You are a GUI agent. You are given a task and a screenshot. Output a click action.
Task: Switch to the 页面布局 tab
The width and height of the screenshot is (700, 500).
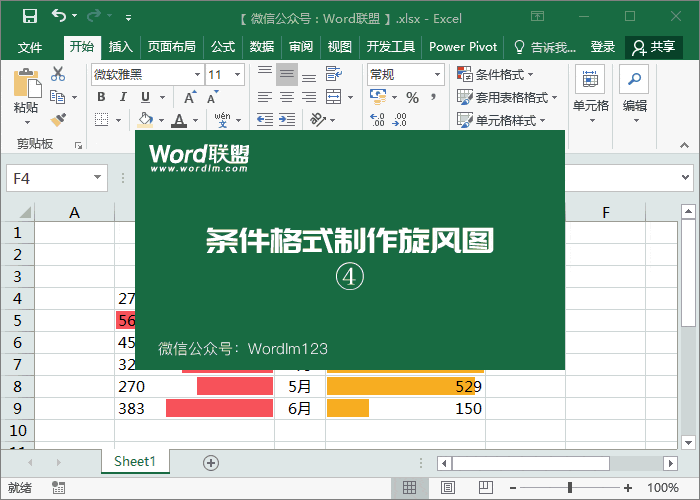172,47
